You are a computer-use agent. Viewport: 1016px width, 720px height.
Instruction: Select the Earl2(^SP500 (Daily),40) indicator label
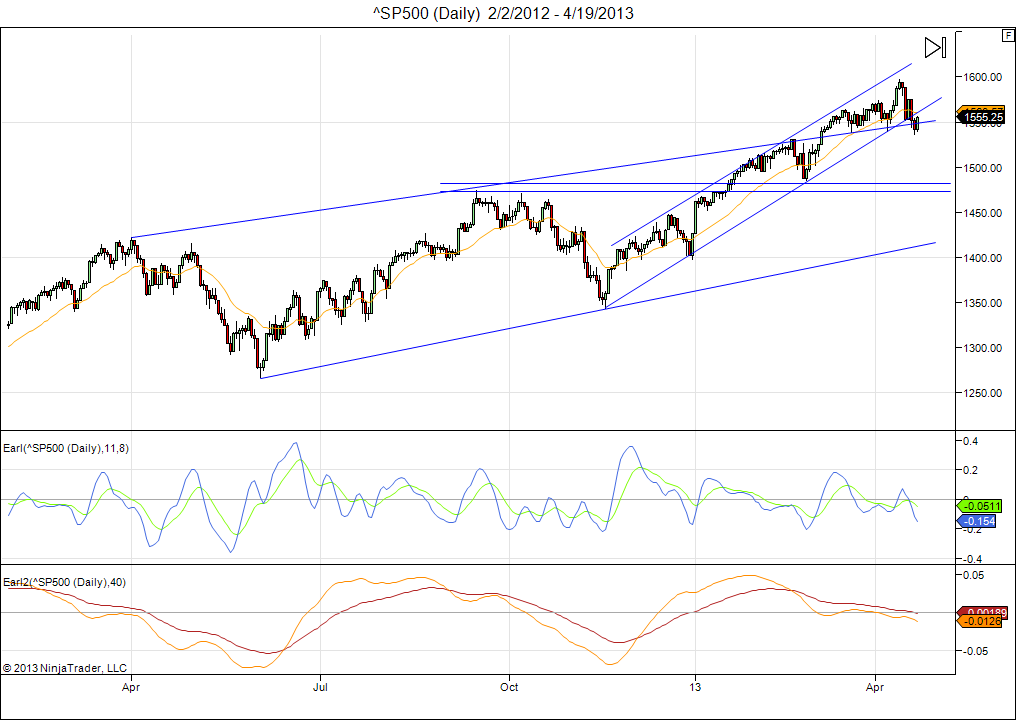[x=62, y=582]
